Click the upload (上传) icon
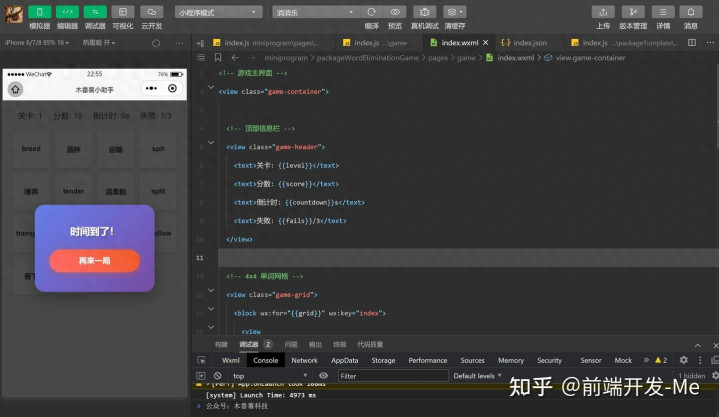The height and width of the screenshot is (417, 719). point(603,11)
